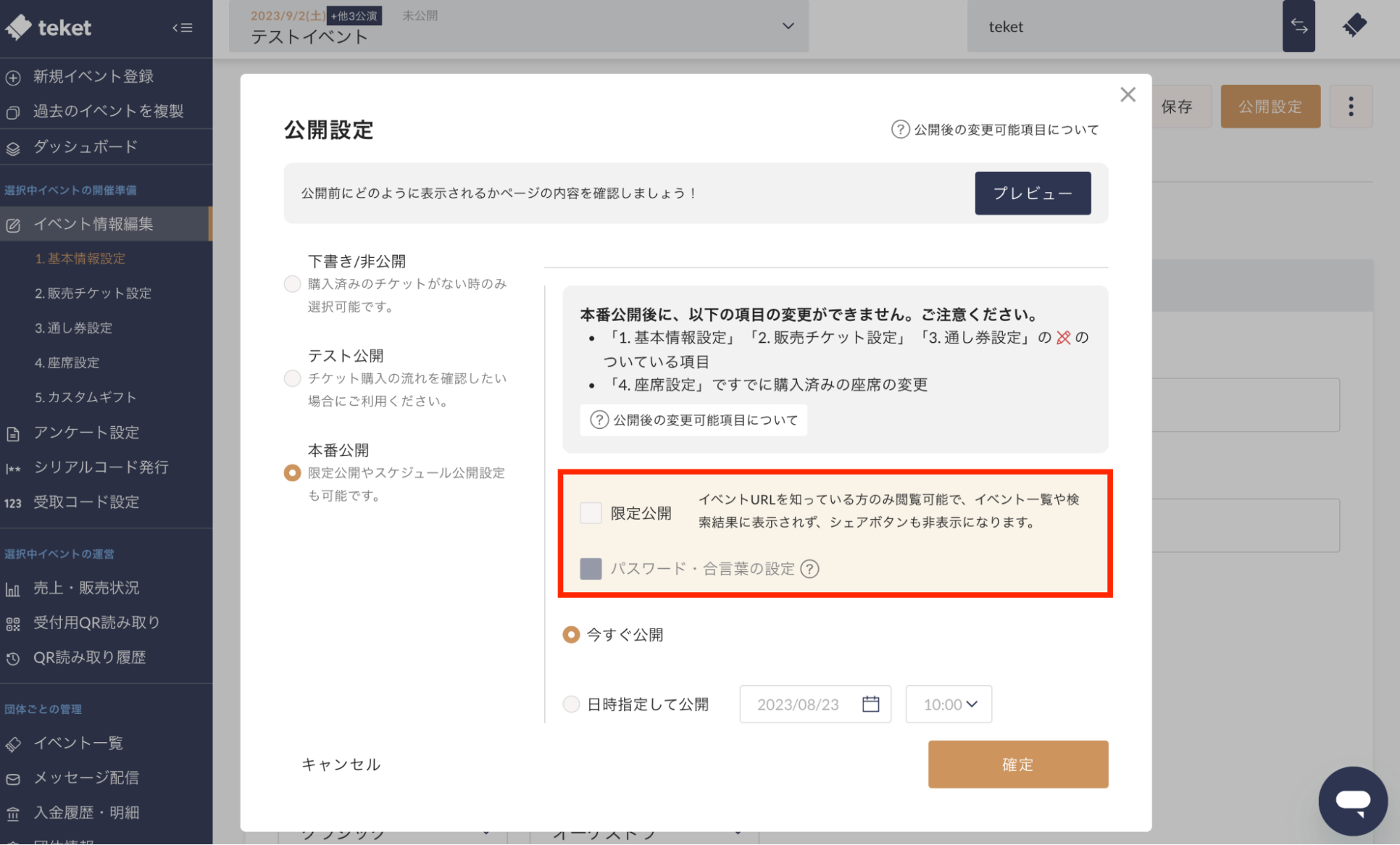This screenshot has height=845, width=1400.
Task: Click the swap arrows icon near search
Action: coord(1299,27)
